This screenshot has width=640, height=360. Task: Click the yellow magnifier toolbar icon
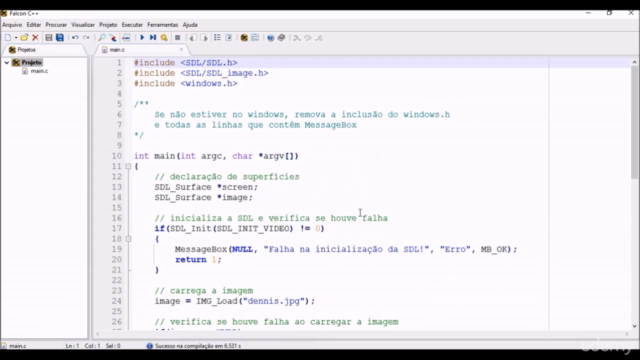coord(164,38)
